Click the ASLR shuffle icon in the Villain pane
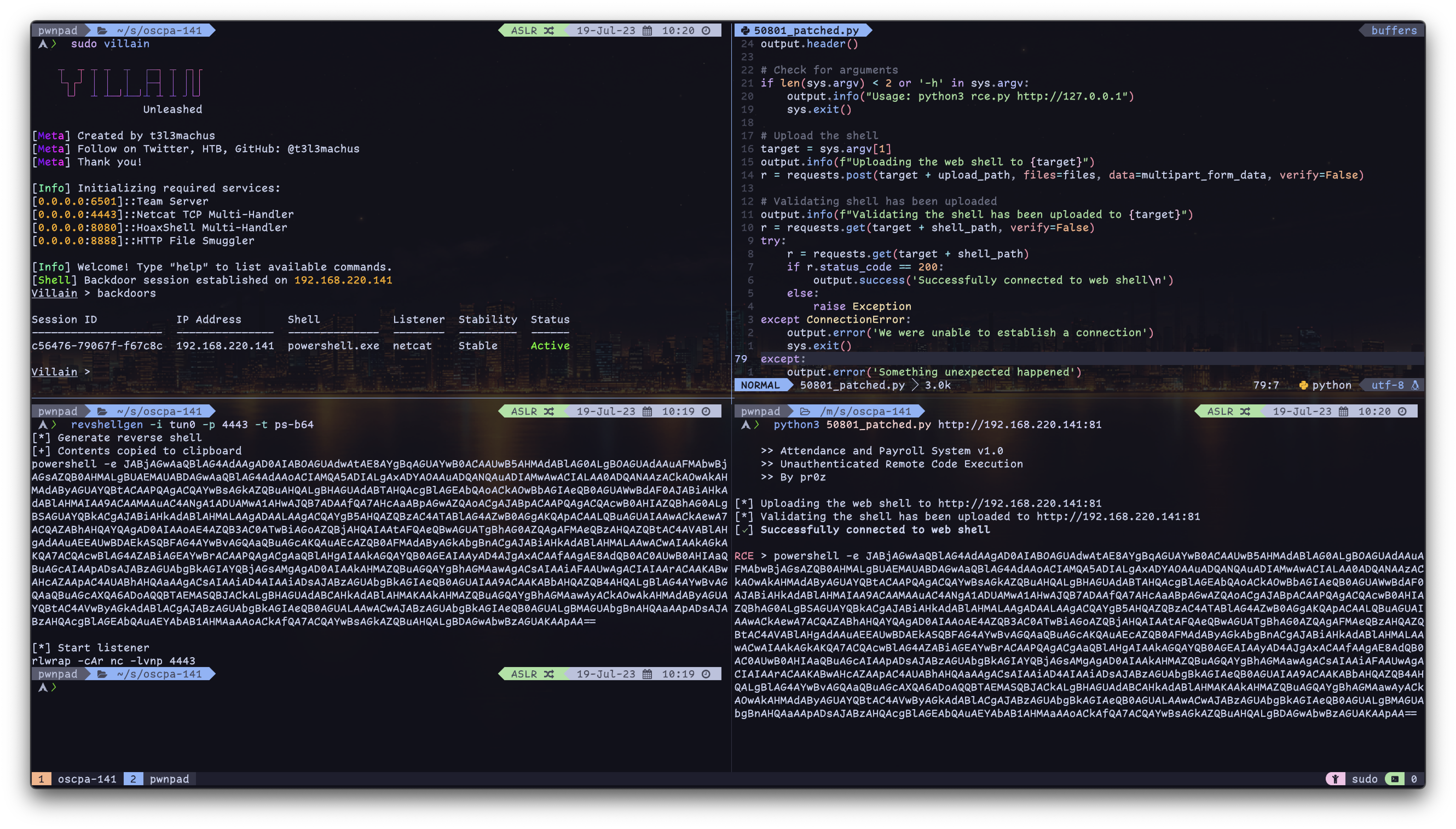Screen dimensions: 1456x829 coord(548,31)
